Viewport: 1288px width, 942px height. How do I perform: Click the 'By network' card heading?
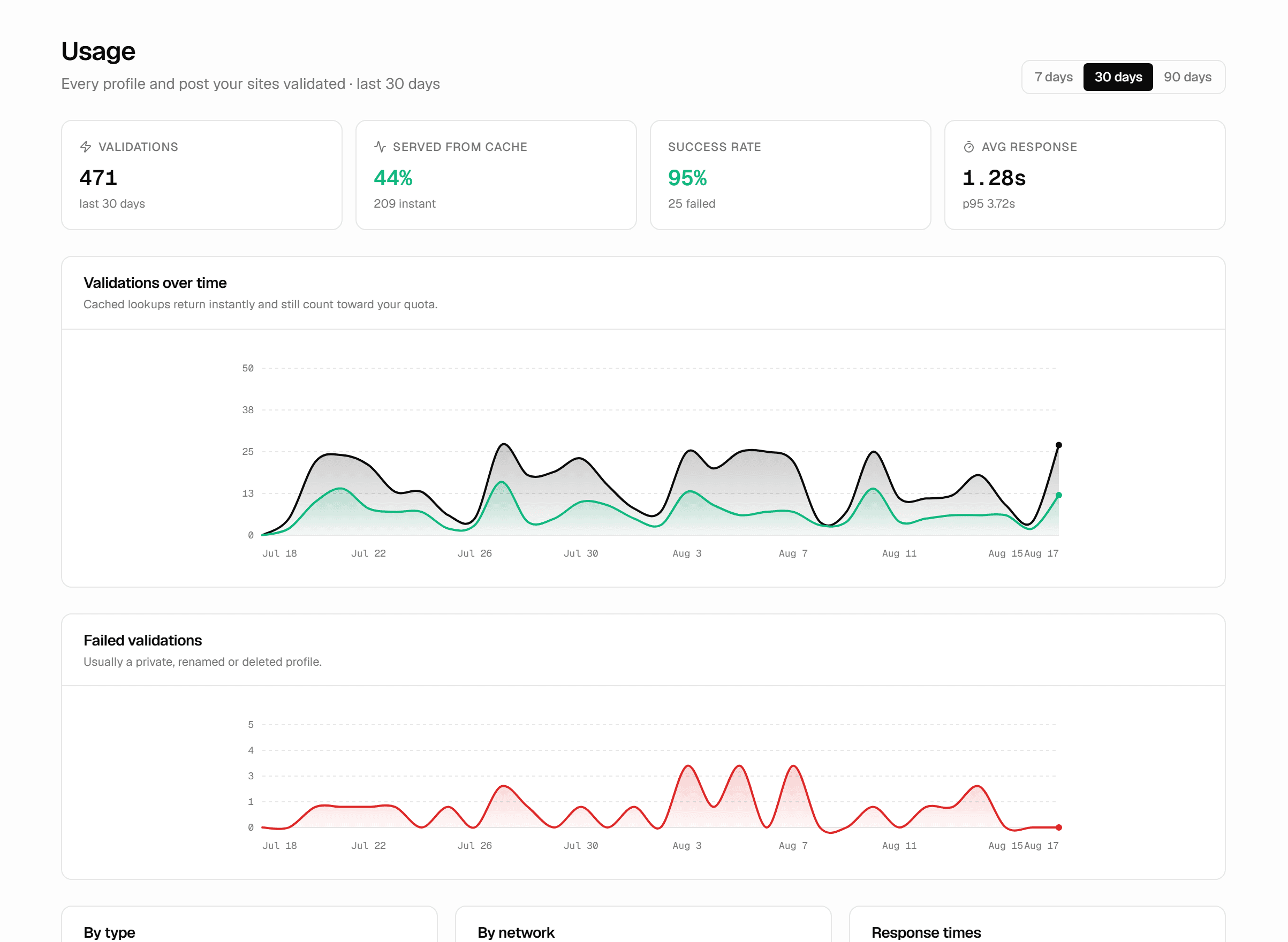click(x=516, y=932)
